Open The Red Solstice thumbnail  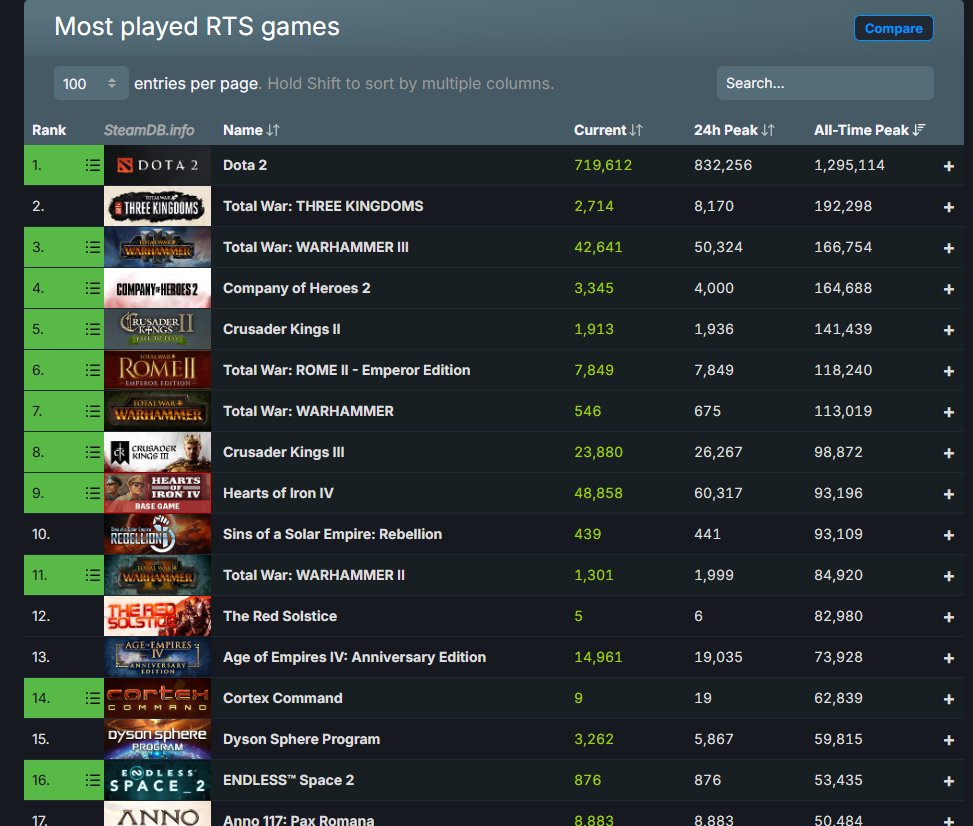pos(158,616)
